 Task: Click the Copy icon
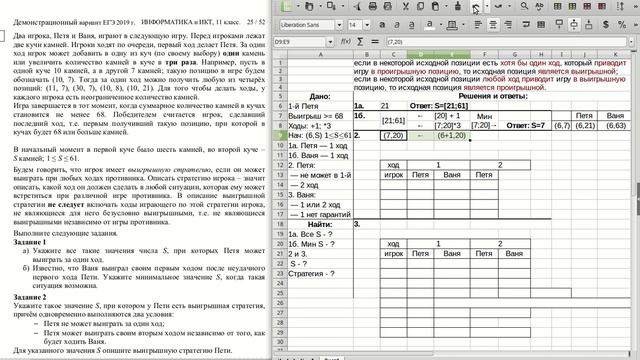click(x=420, y=6)
